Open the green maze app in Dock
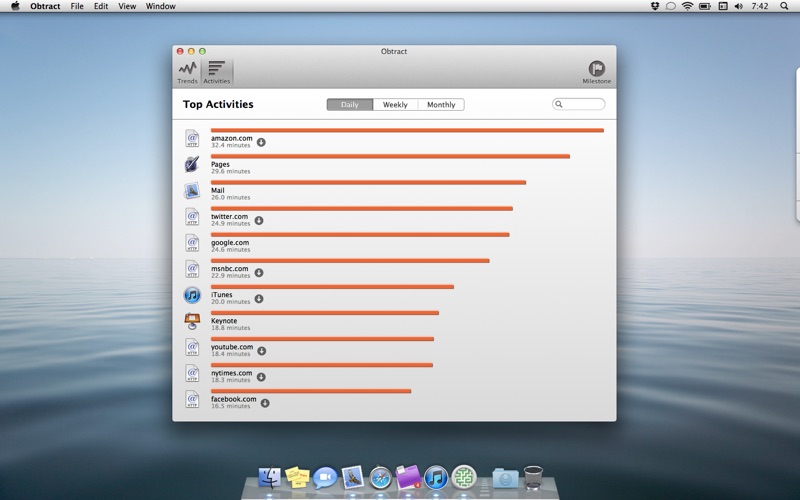 [464, 478]
